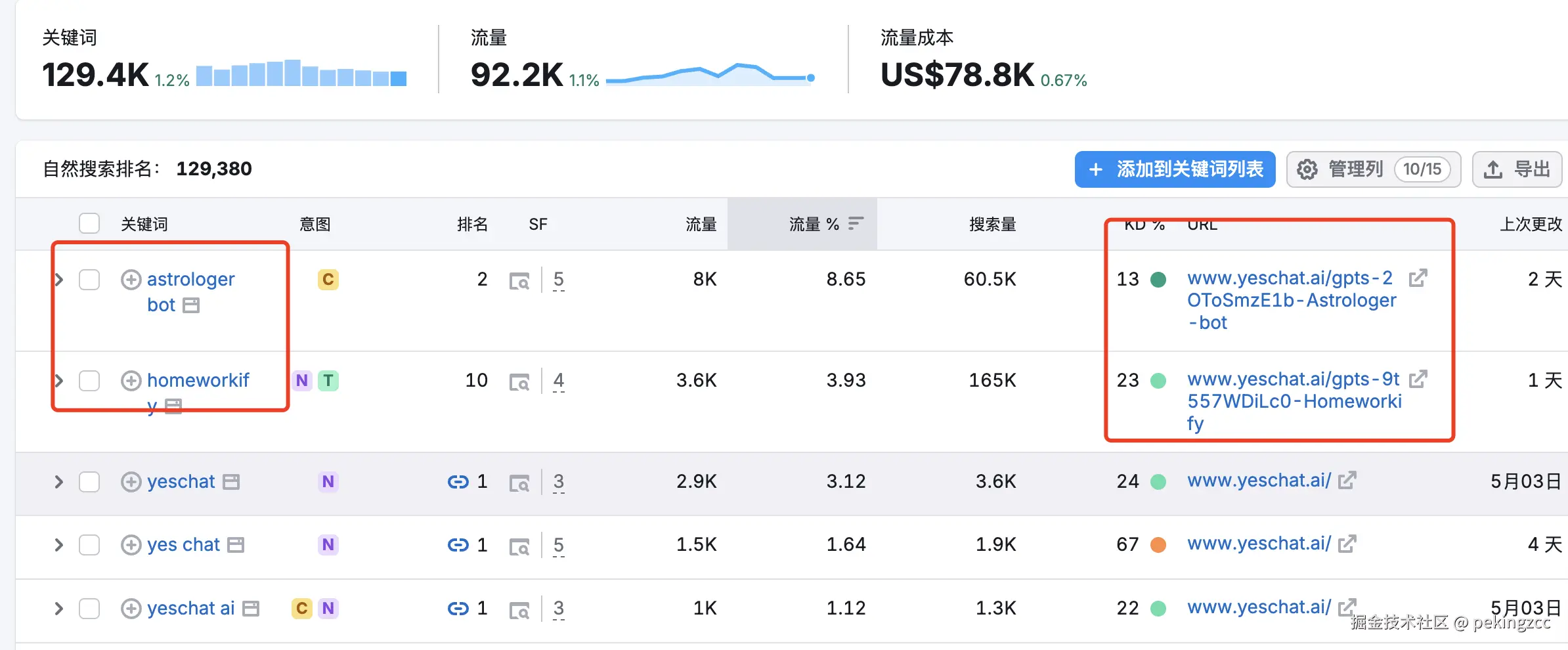Open external link icon in yeschat ai row
Image resolution: width=1568 pixels, height=650 pixels.
pos(1347,608)
